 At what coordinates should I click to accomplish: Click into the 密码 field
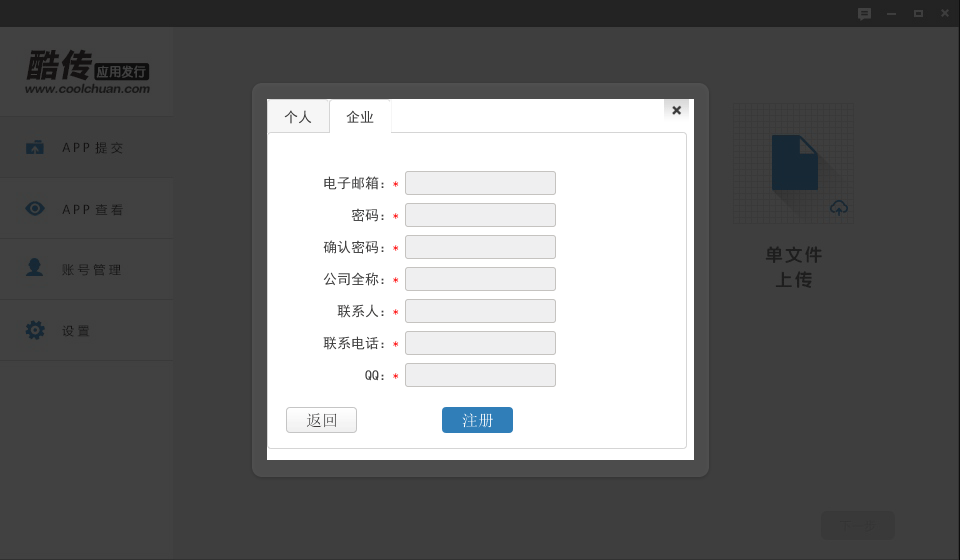[x=481, y=215]
